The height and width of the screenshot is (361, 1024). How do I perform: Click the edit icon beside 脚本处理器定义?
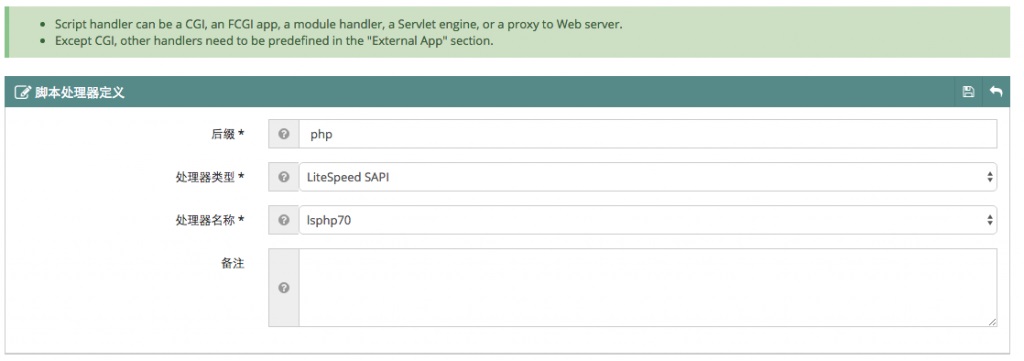click(23, 92)
